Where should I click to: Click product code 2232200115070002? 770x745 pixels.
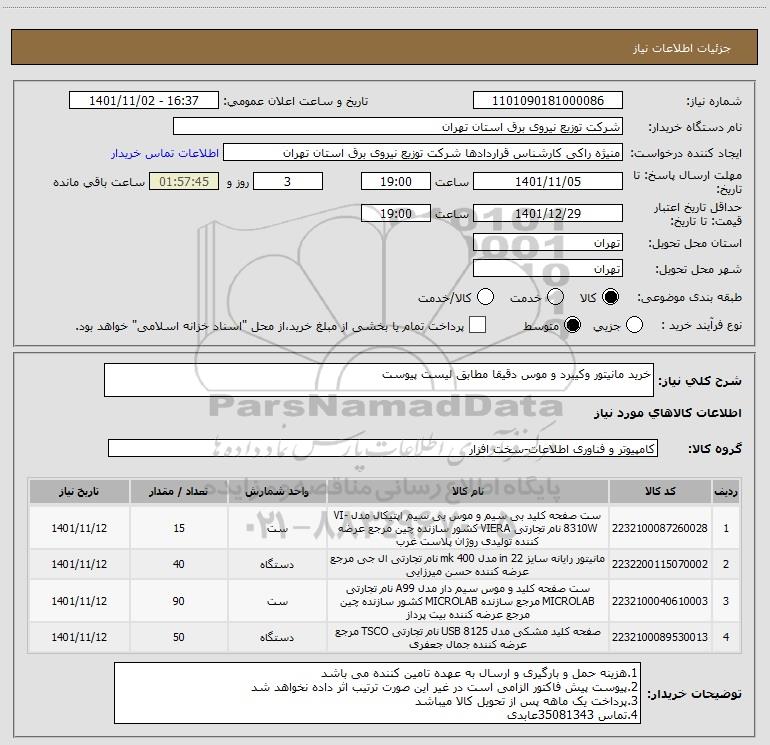[x=660, y=564]
